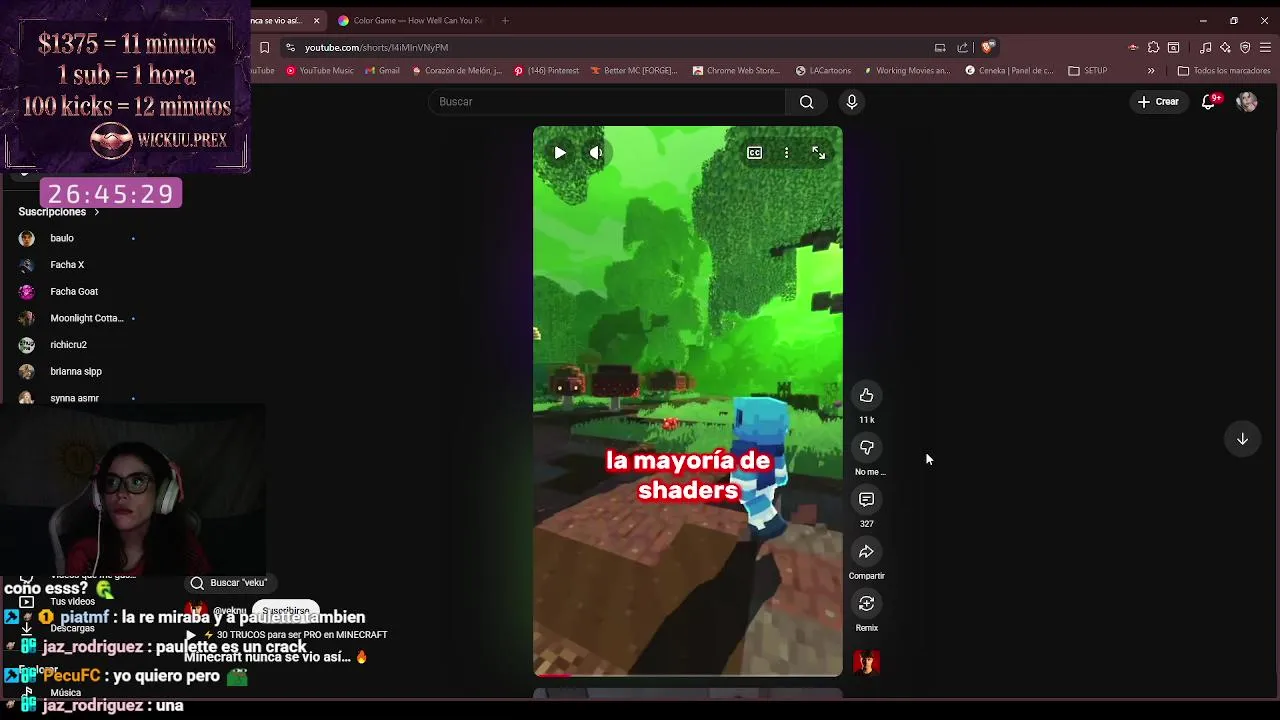Open the account avatar menu
Screen dimensions: 1280x720
coord(1247,102)
